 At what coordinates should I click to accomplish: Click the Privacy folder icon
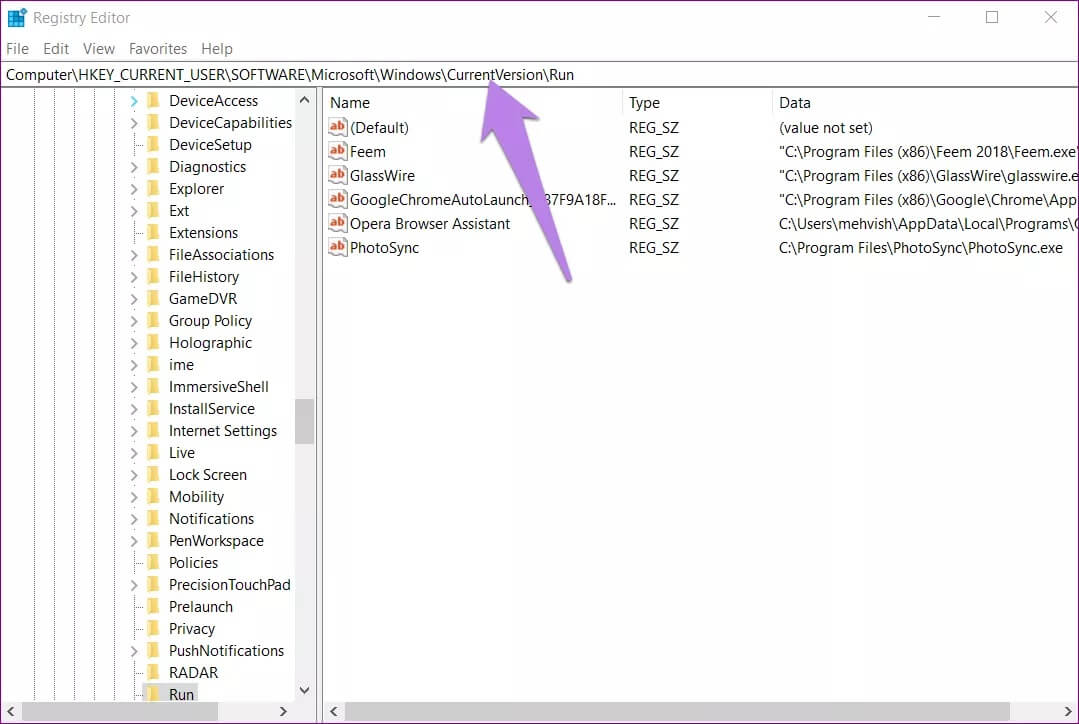tap(153, 628)
